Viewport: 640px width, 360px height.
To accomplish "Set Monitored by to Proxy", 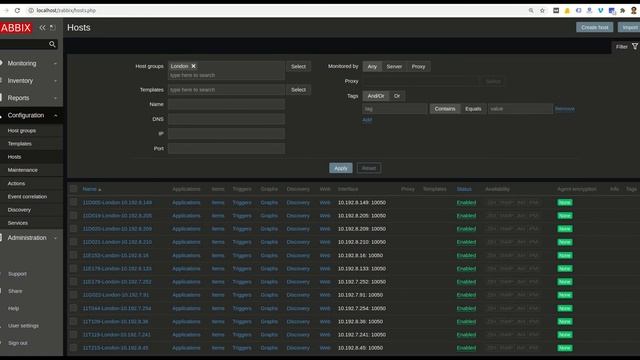I will 418,67.
